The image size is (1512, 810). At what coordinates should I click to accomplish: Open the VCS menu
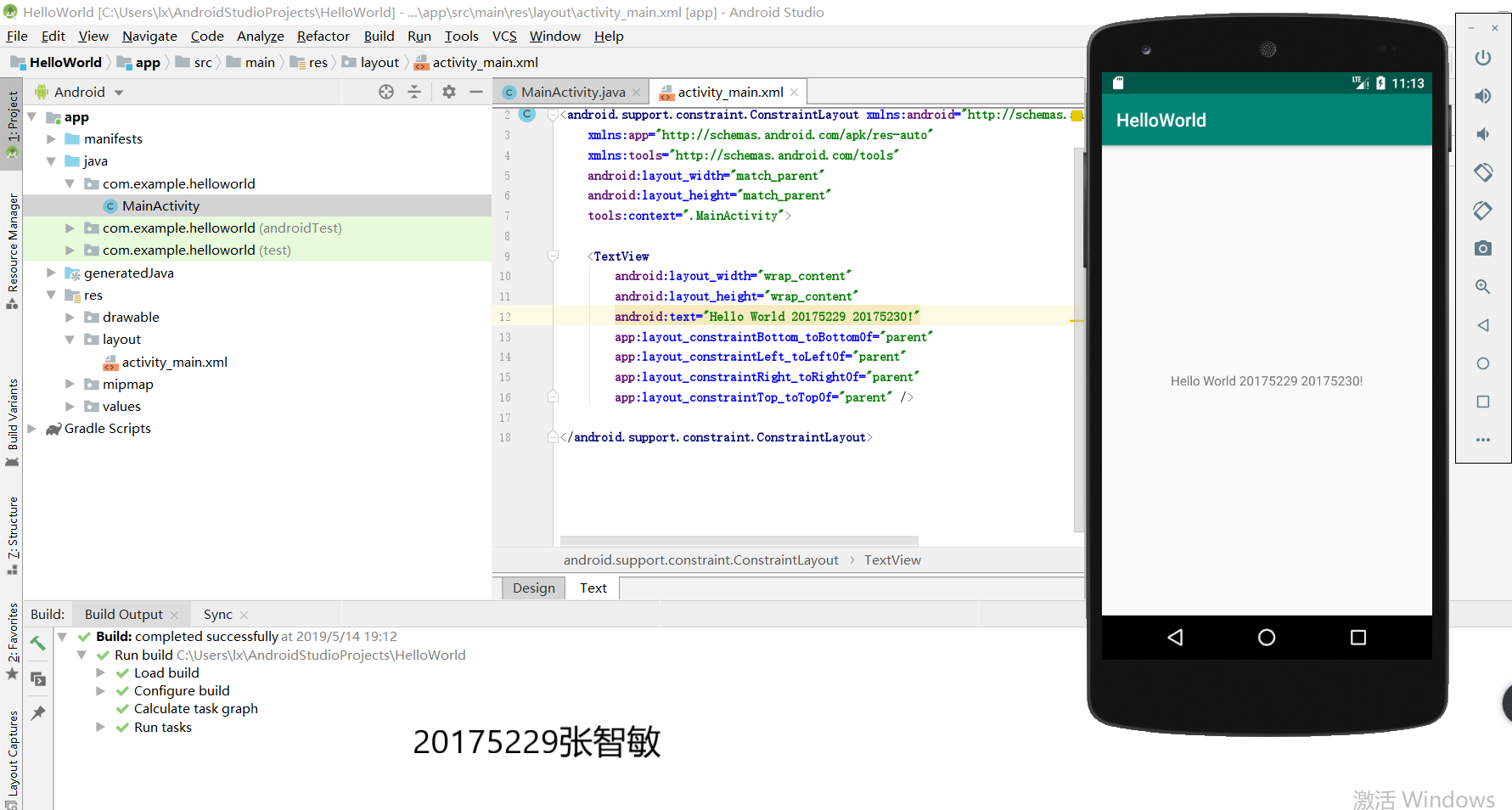click(504, 37)
